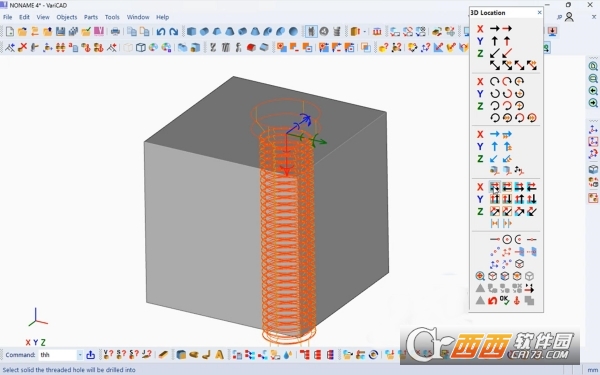
Task: Print the drawing with the printer icon
Action: 115,31
